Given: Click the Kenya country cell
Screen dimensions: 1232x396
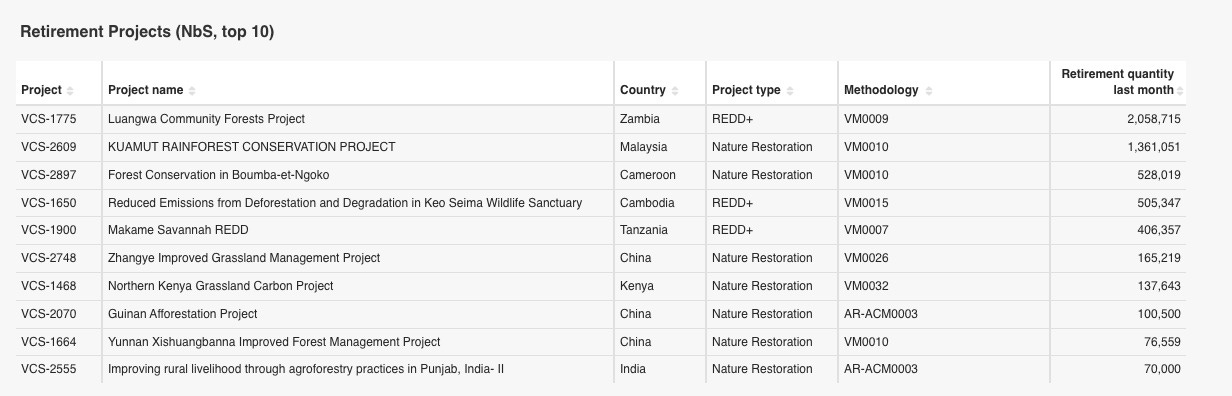Looking at the screenshot, I should 637,286.
